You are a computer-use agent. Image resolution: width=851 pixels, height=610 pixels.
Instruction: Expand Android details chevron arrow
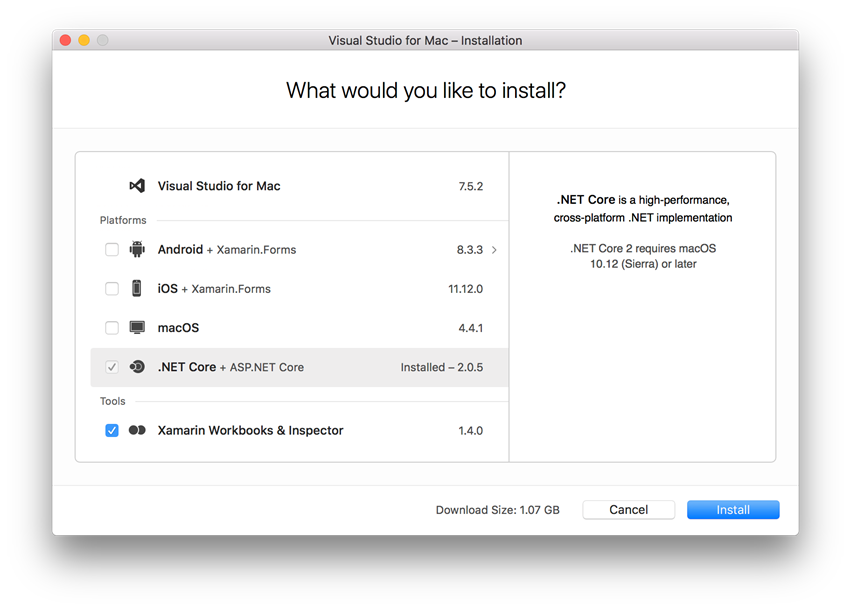[x=494, y=250]
